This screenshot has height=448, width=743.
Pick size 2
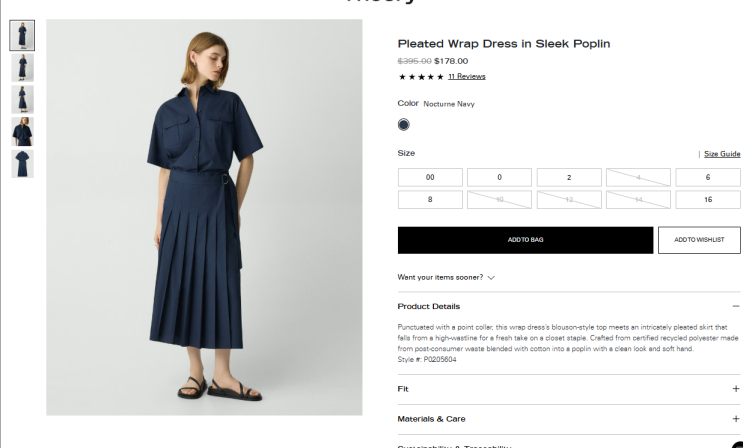(569, 177)
